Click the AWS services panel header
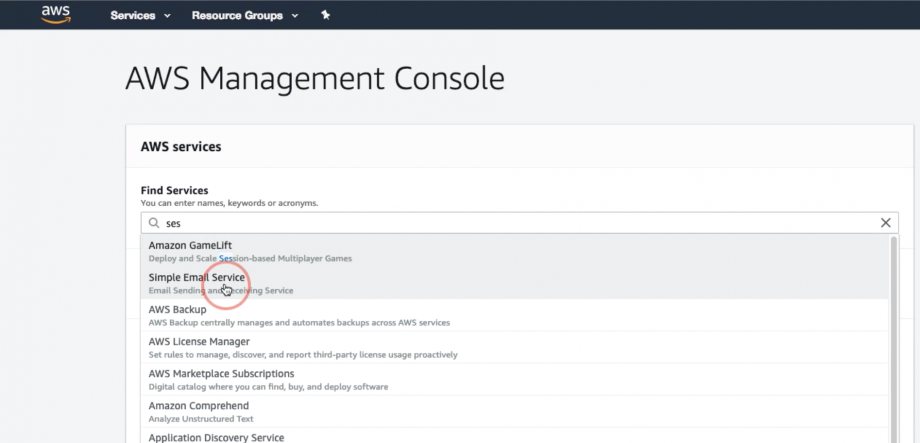Viewport: 920px width, 443px height. click(x=179, y=147)
